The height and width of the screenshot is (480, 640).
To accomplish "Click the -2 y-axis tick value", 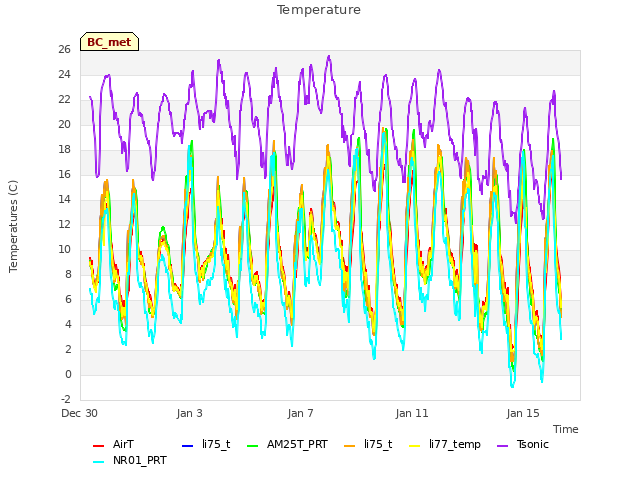I will coord(65,399).
